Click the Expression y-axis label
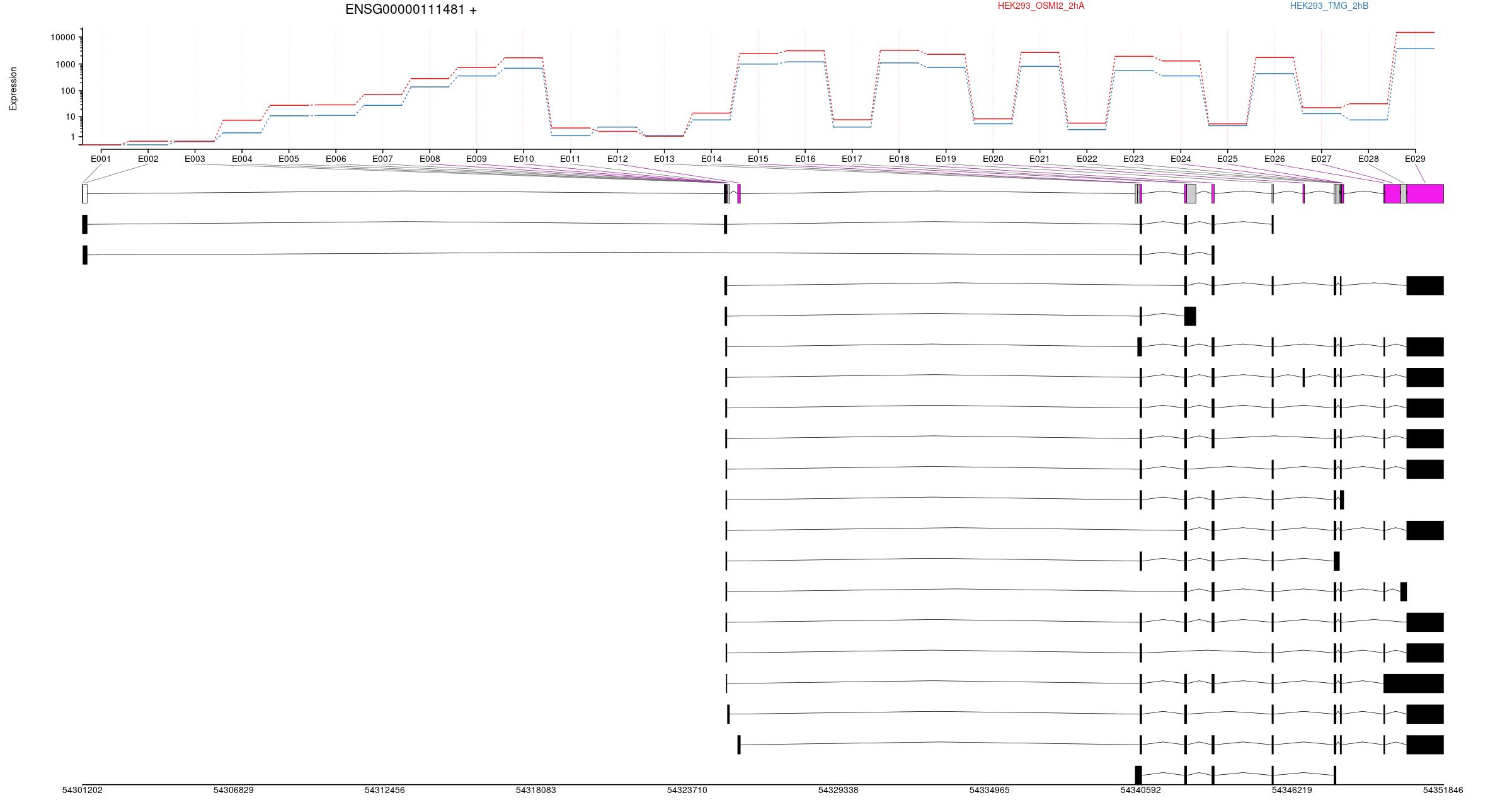This screenshot has width=1512, height=800. 13,89
